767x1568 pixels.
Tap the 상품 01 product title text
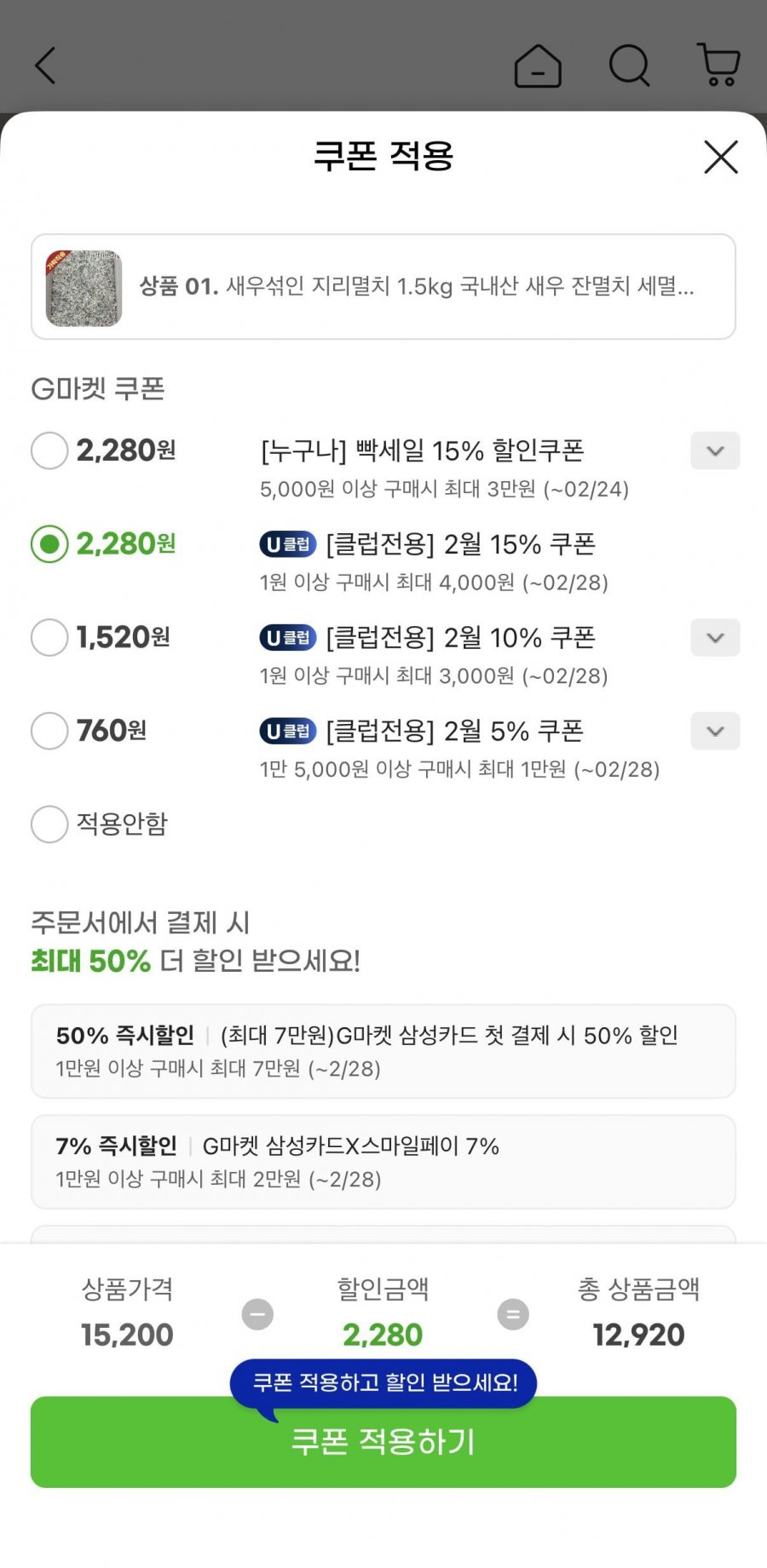click(x=417, y=287)
